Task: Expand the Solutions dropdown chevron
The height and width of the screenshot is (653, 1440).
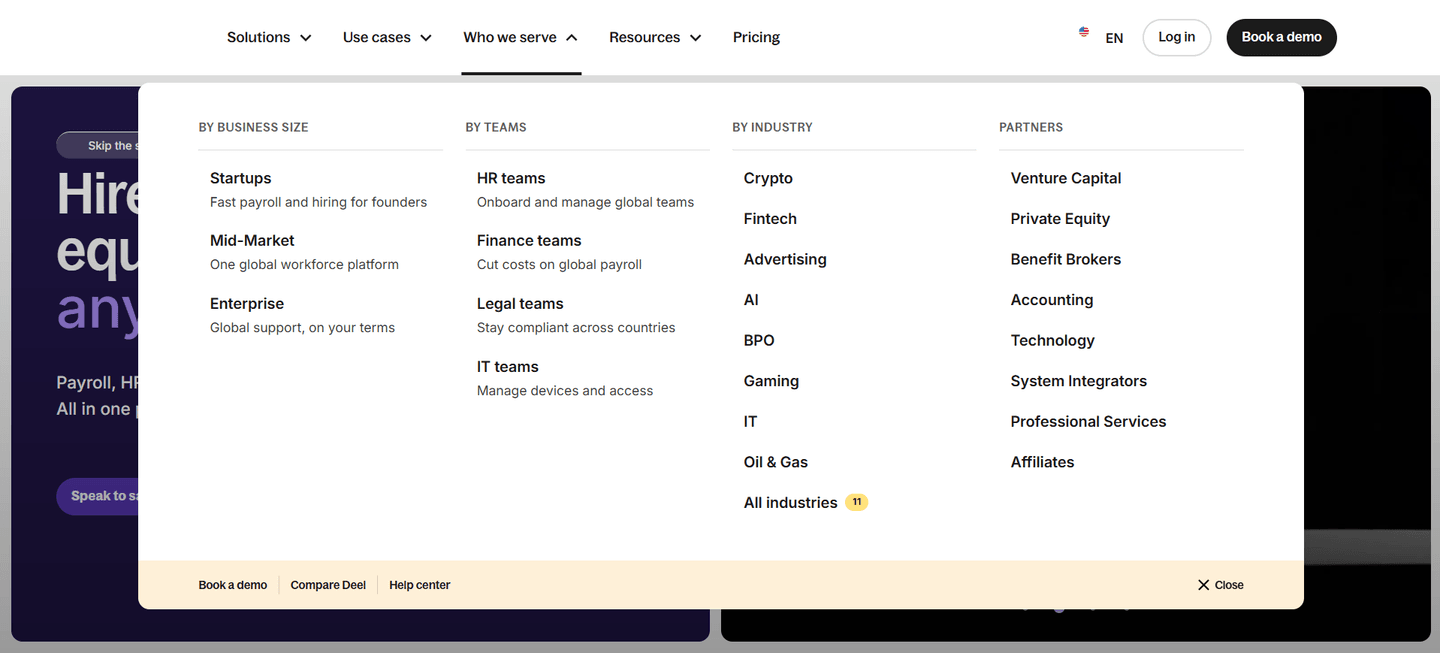Action: (x=306, y=38)
